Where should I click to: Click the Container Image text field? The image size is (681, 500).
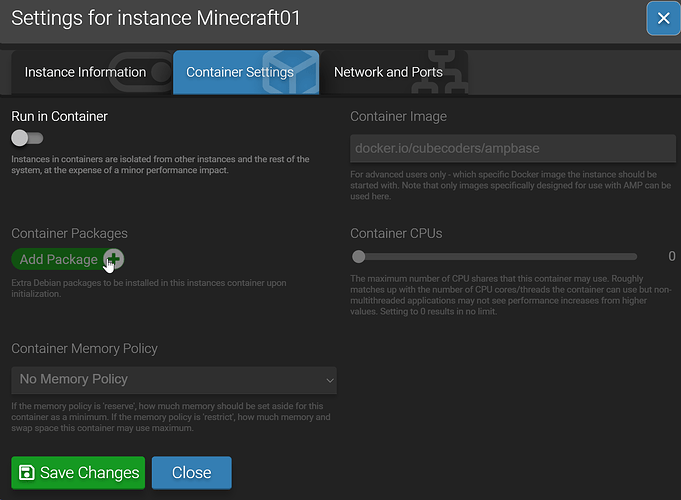513,148
